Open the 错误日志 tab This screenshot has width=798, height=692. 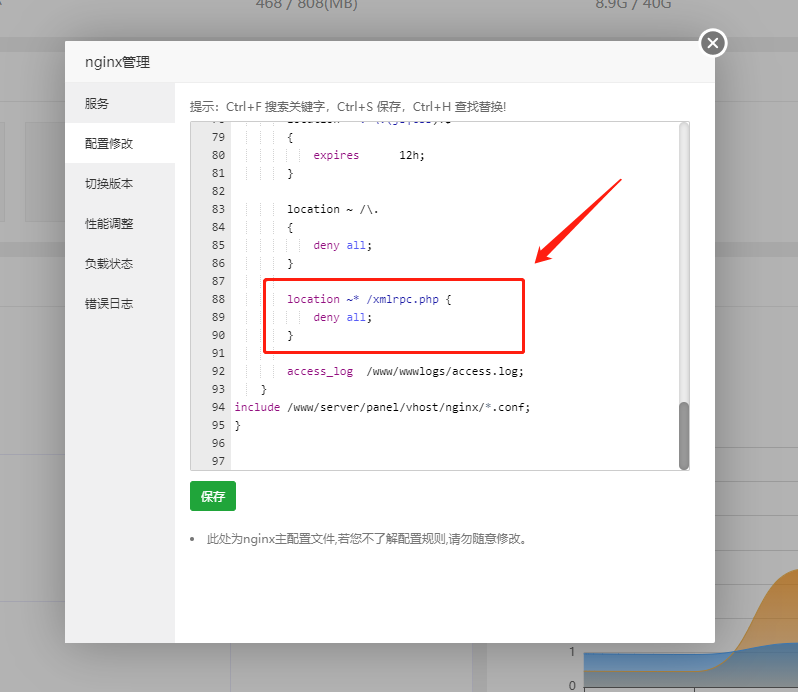[120, 304]
